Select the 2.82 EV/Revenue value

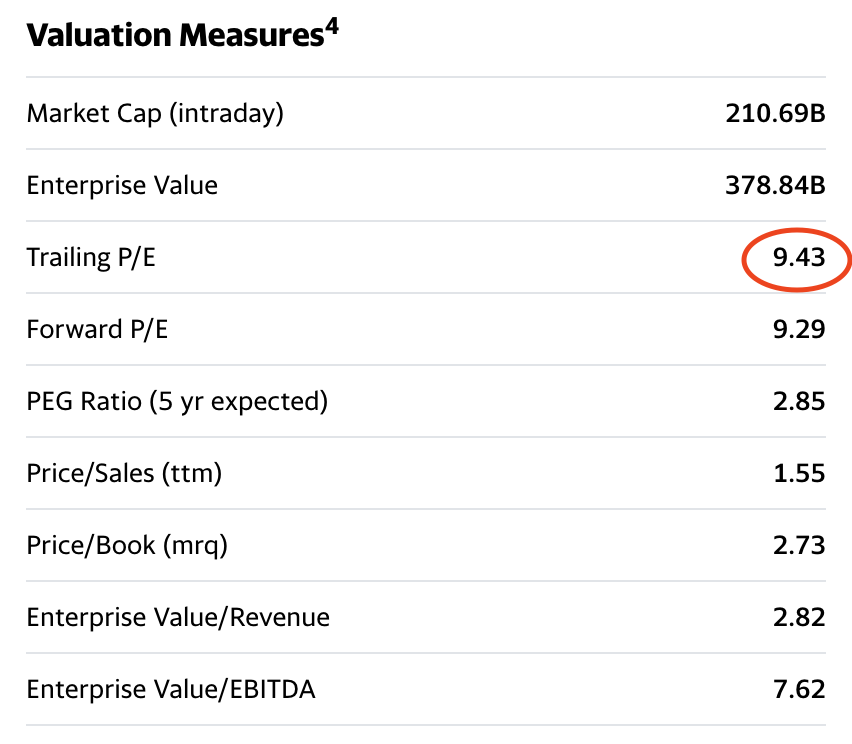point(798,617)
